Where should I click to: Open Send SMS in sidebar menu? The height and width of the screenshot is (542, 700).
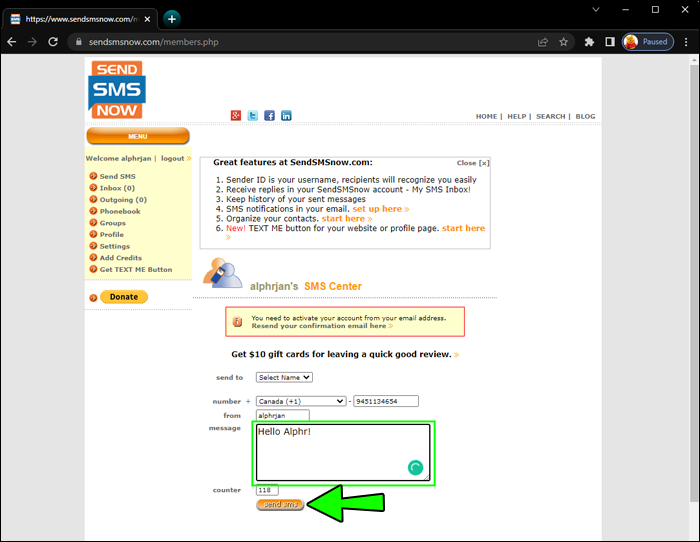pyautogui.click(x=117, y=176)
